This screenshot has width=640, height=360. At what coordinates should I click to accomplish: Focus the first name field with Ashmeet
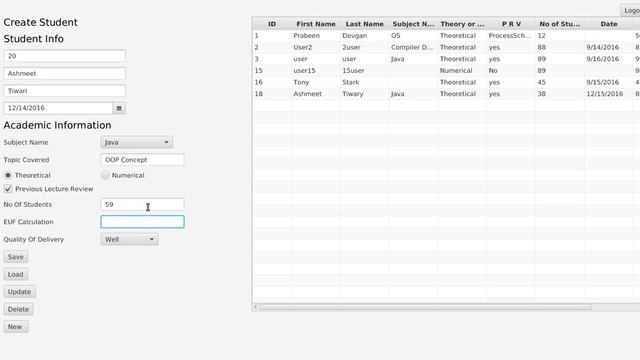(64, 73)
